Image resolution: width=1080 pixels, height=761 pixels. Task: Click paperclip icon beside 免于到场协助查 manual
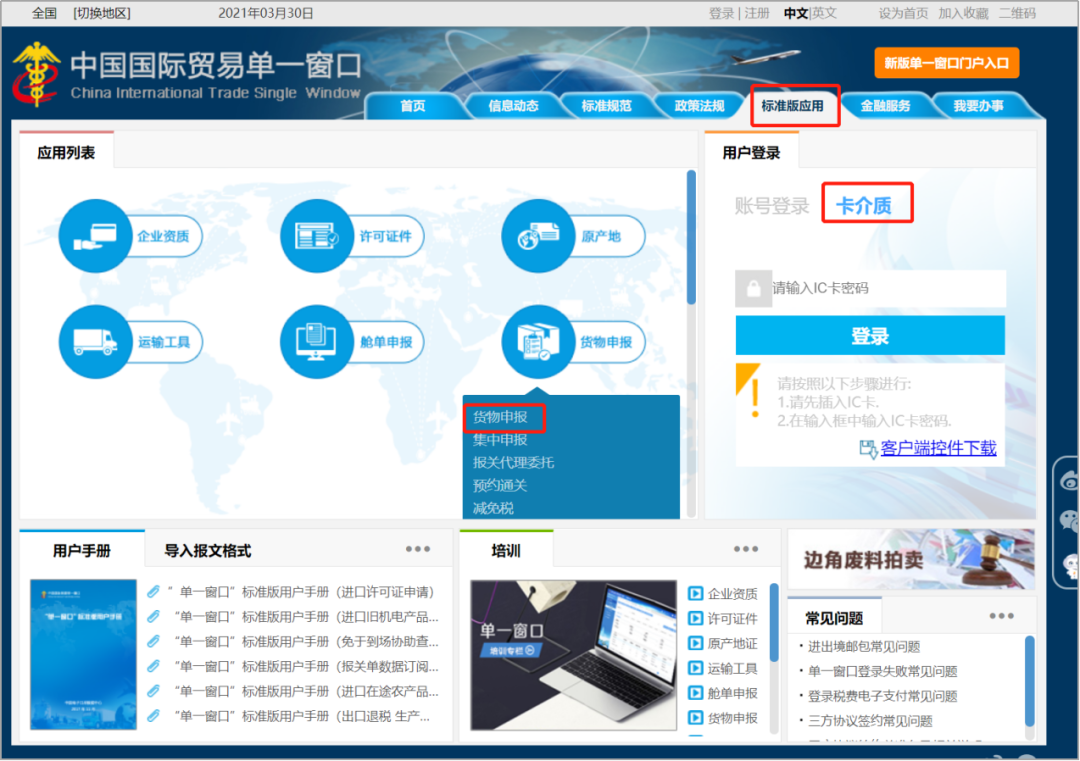point(154,641)
